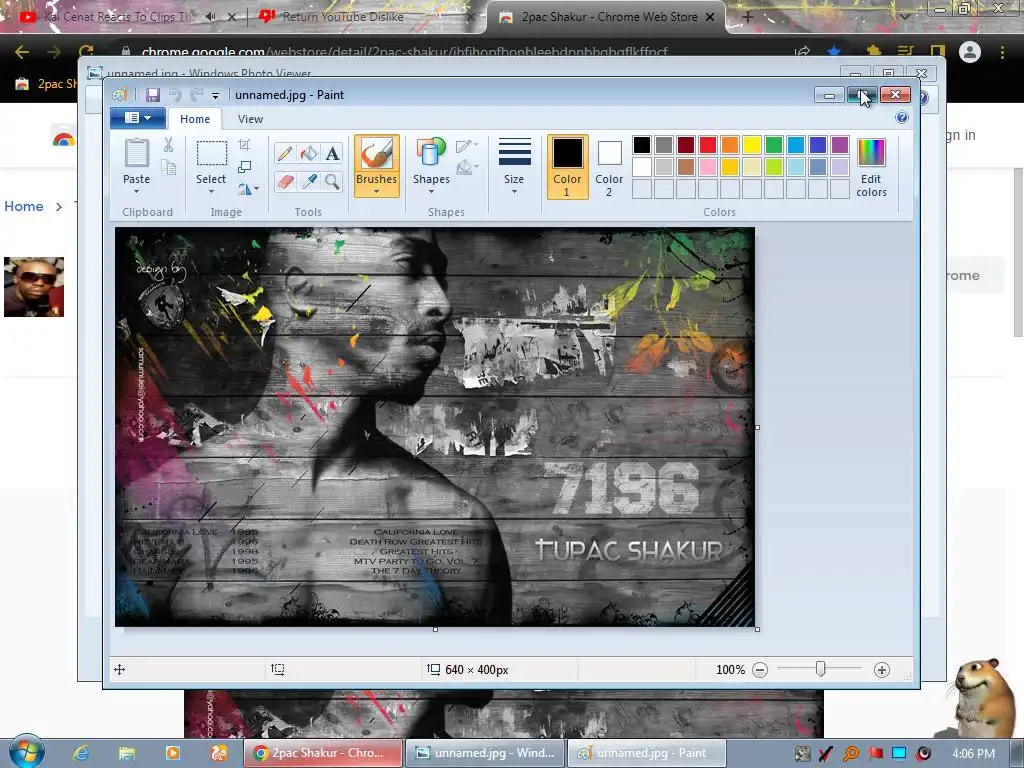
Task: Click the Undo arrow in quick access toolbar
Action: coord(175,95)
